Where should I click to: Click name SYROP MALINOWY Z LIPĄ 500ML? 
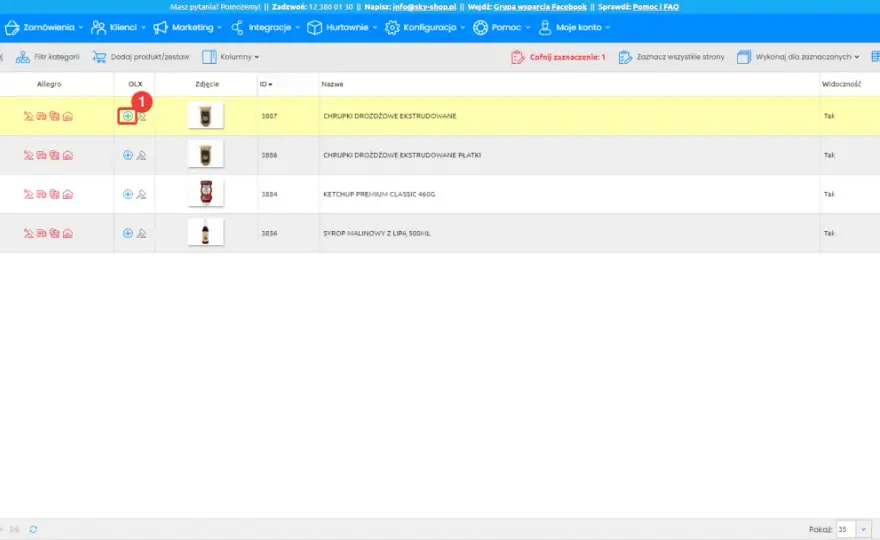tap(377, 233)
